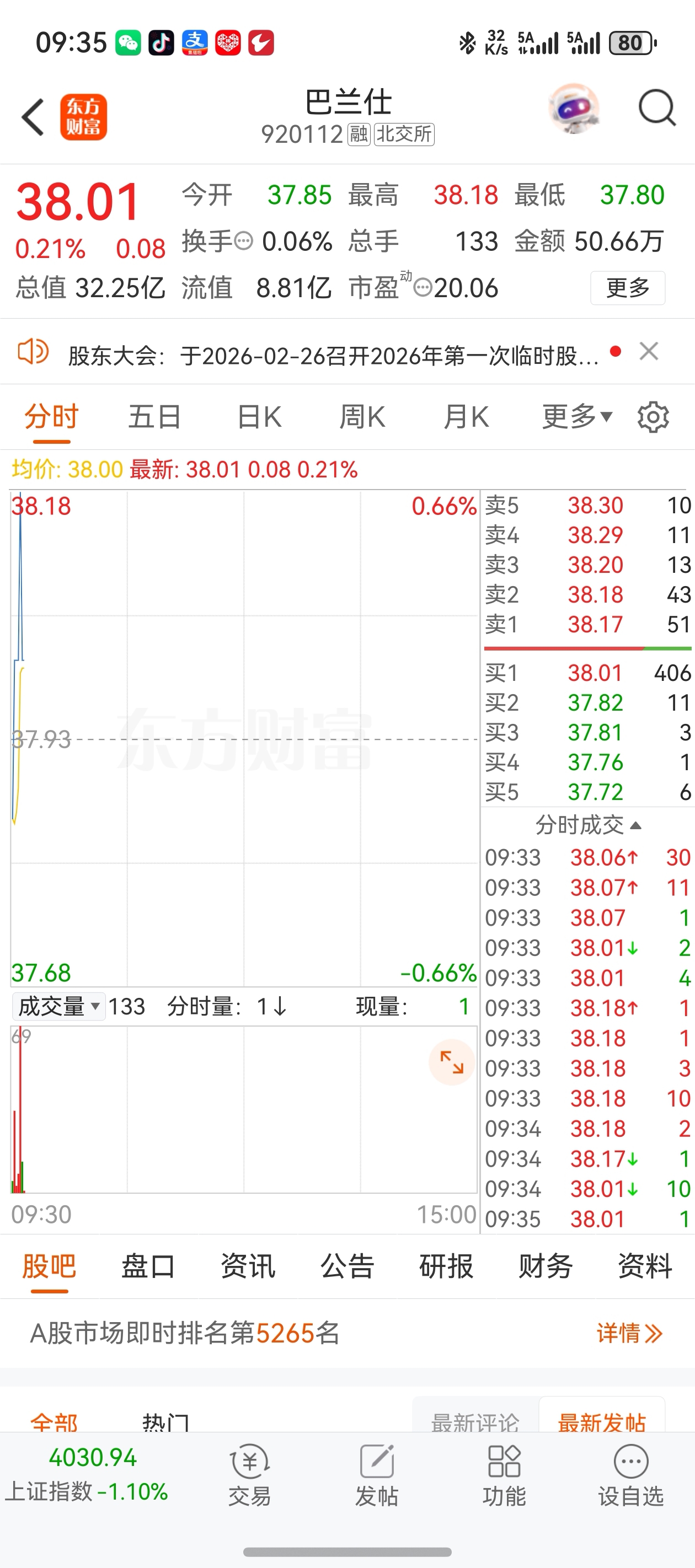Open the AI robot assistant avatar

coord(573,109)
